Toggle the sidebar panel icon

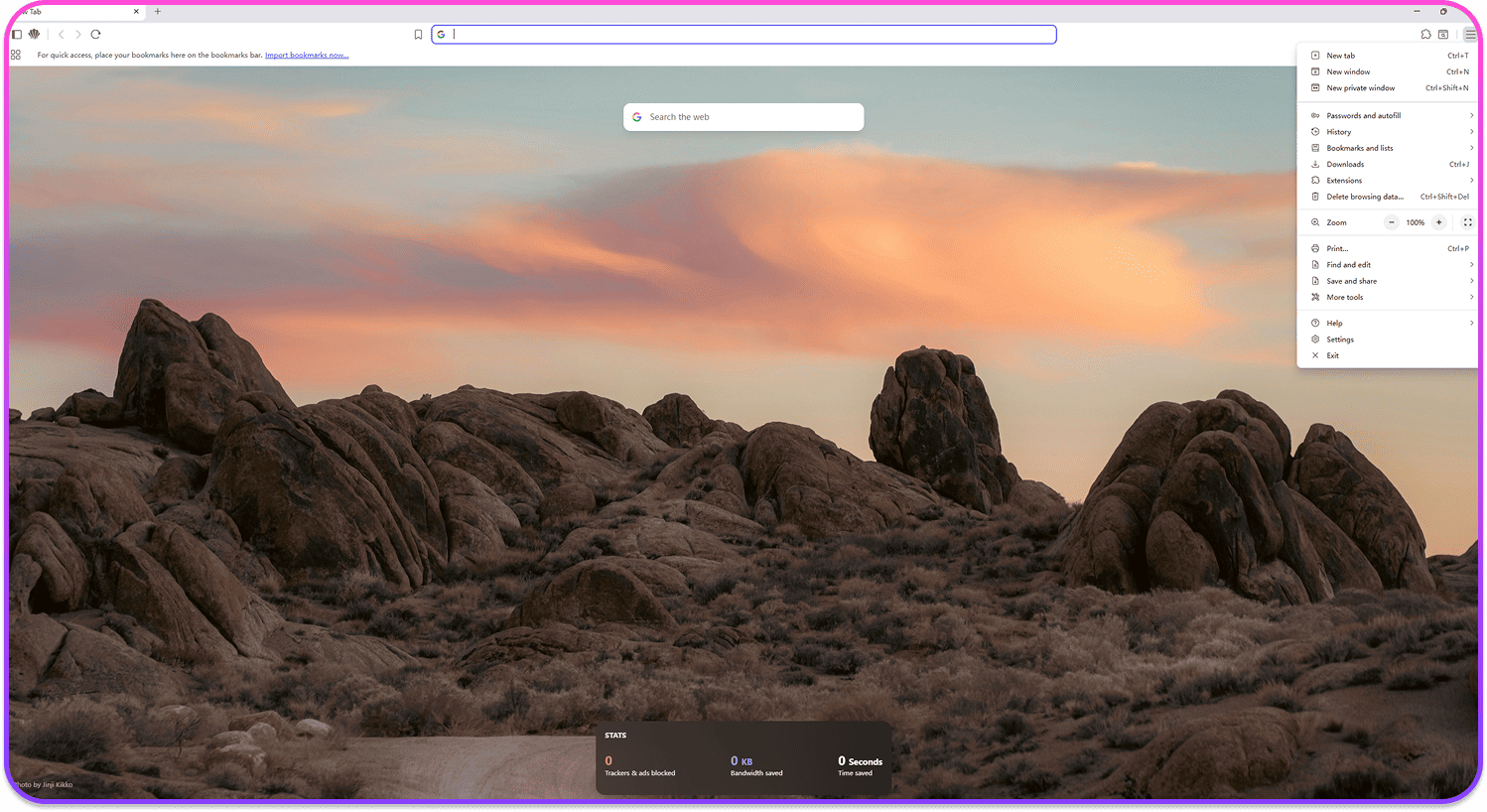point(17,35)
